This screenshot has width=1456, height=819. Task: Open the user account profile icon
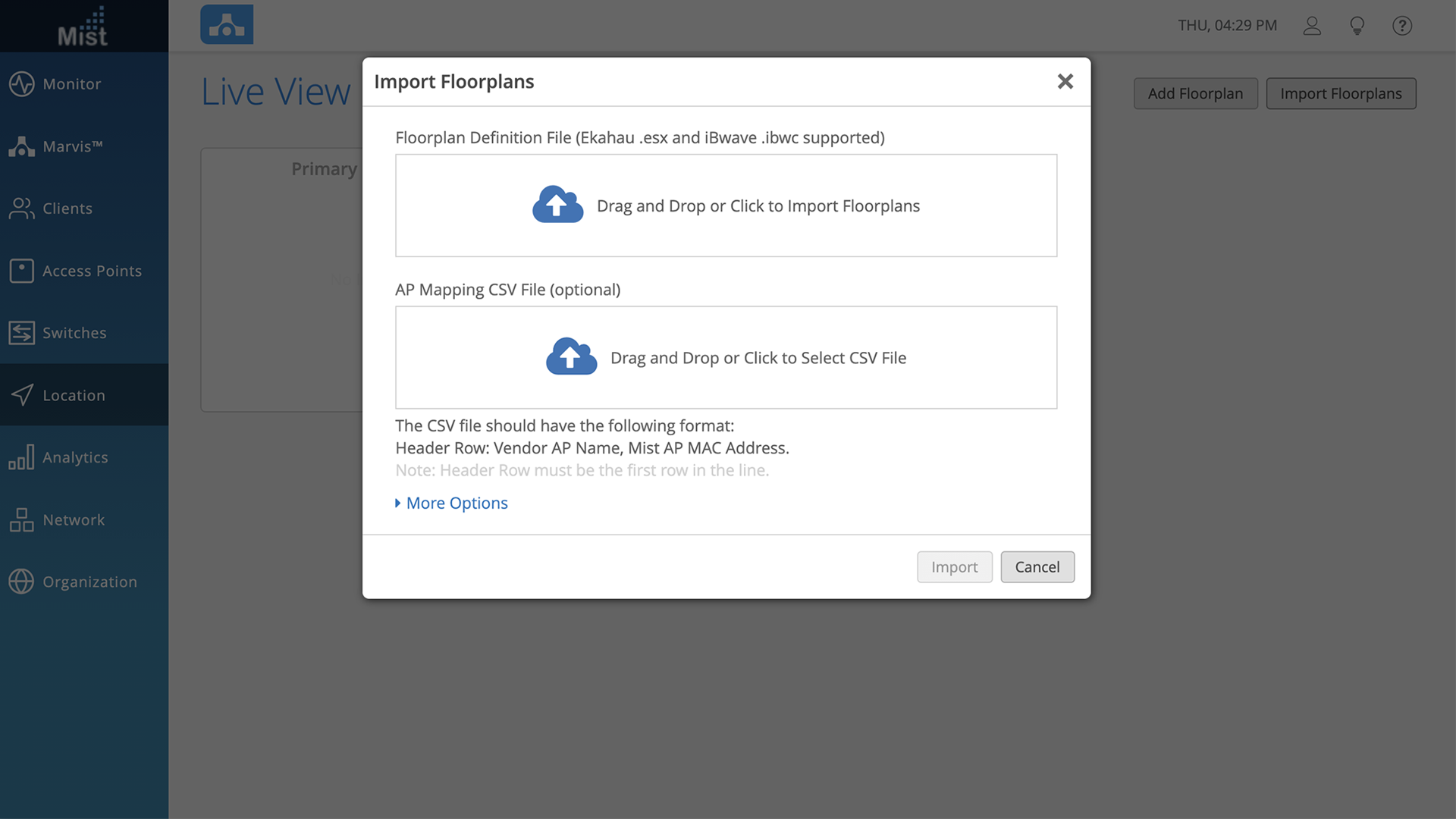coord(1312,26)
